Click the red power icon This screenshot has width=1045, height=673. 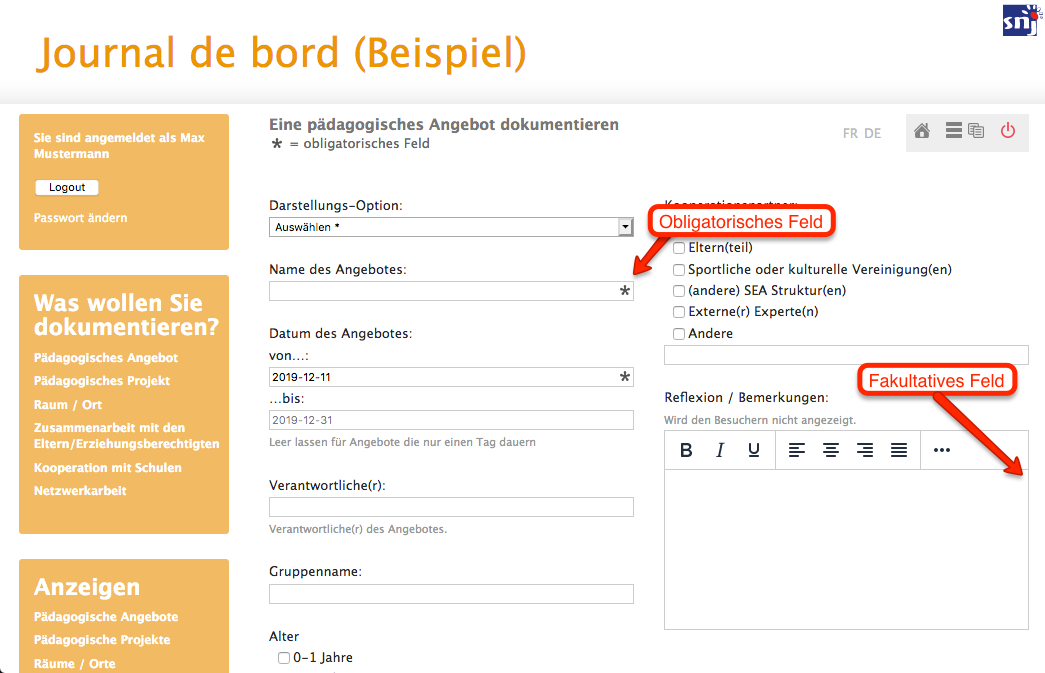(1008, 131)
